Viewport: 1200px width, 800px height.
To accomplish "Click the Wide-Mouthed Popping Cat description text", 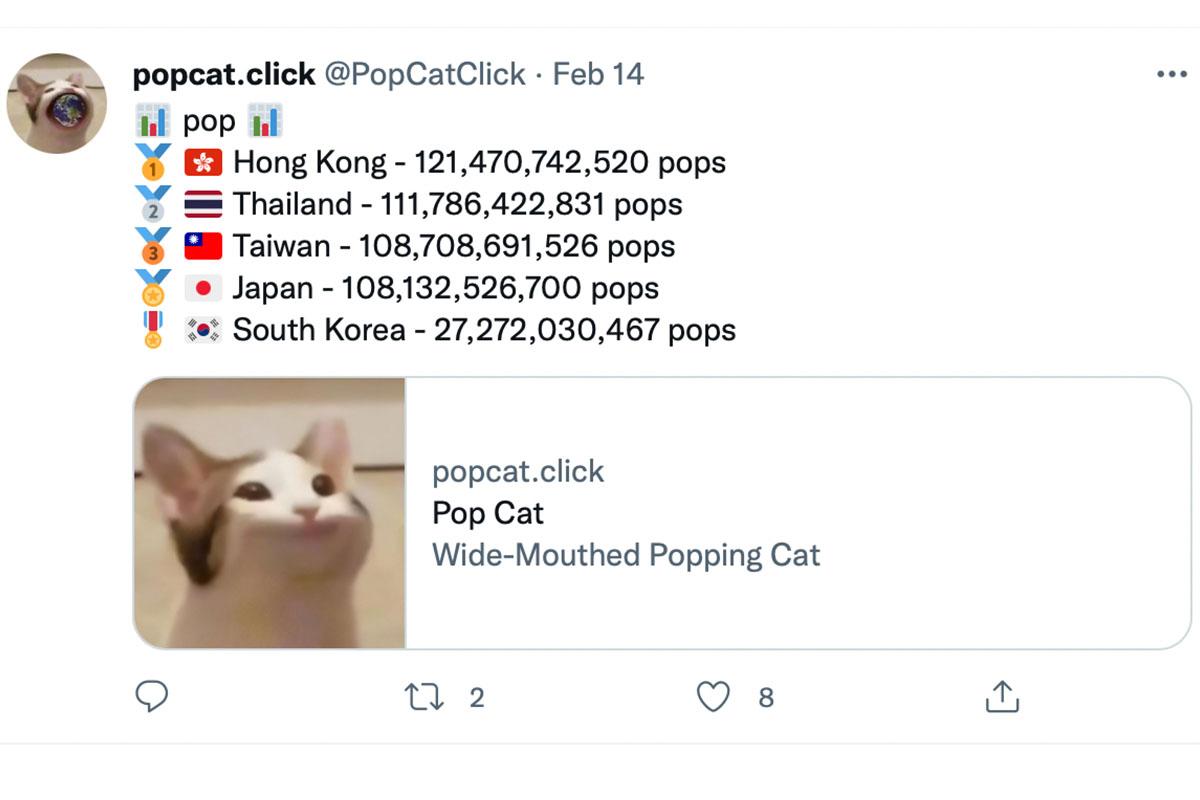I will [627, 554].
